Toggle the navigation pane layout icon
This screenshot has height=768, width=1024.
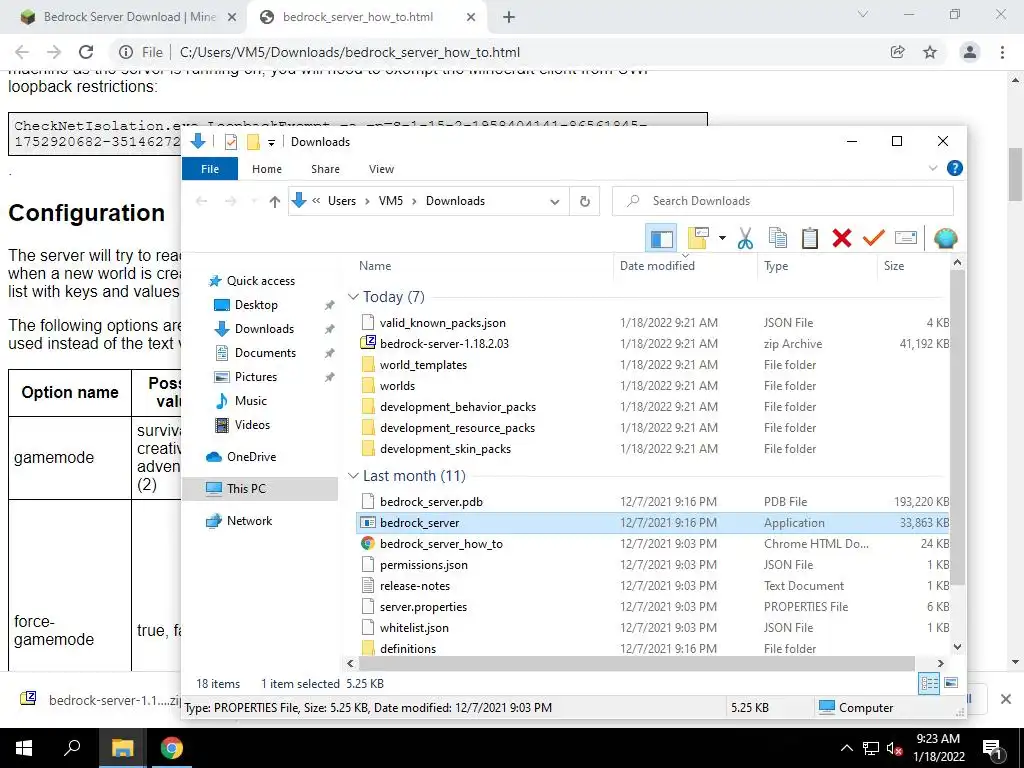coord(661,238)
